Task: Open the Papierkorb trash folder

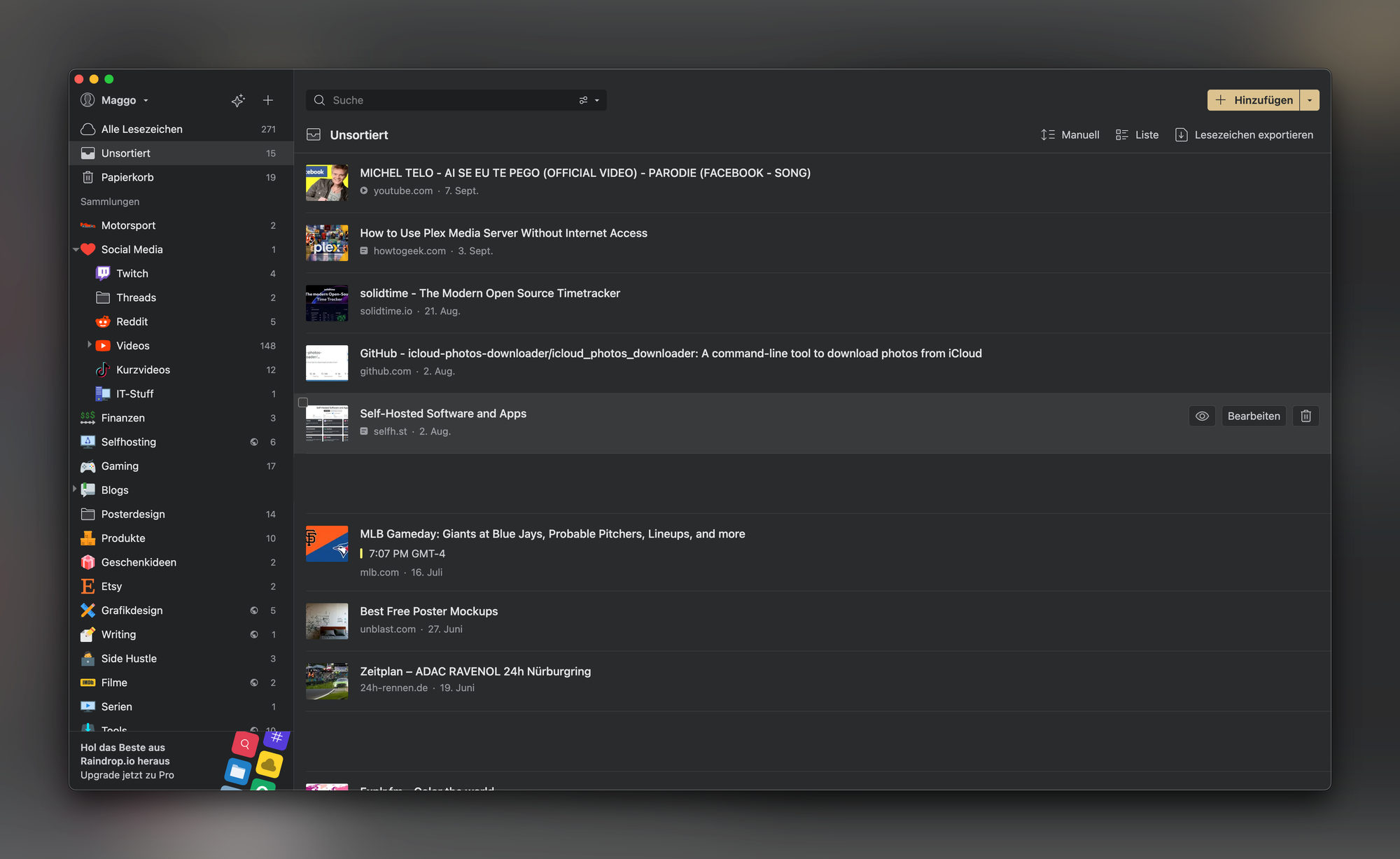Action: [127, 177]
